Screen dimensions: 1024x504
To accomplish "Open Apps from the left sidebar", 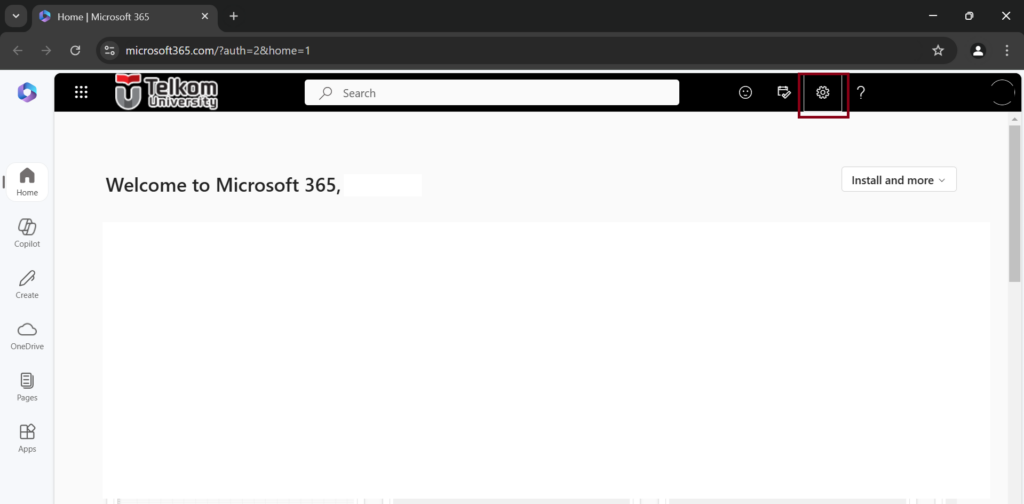I will pyautogui.click(x=27, y=438).
